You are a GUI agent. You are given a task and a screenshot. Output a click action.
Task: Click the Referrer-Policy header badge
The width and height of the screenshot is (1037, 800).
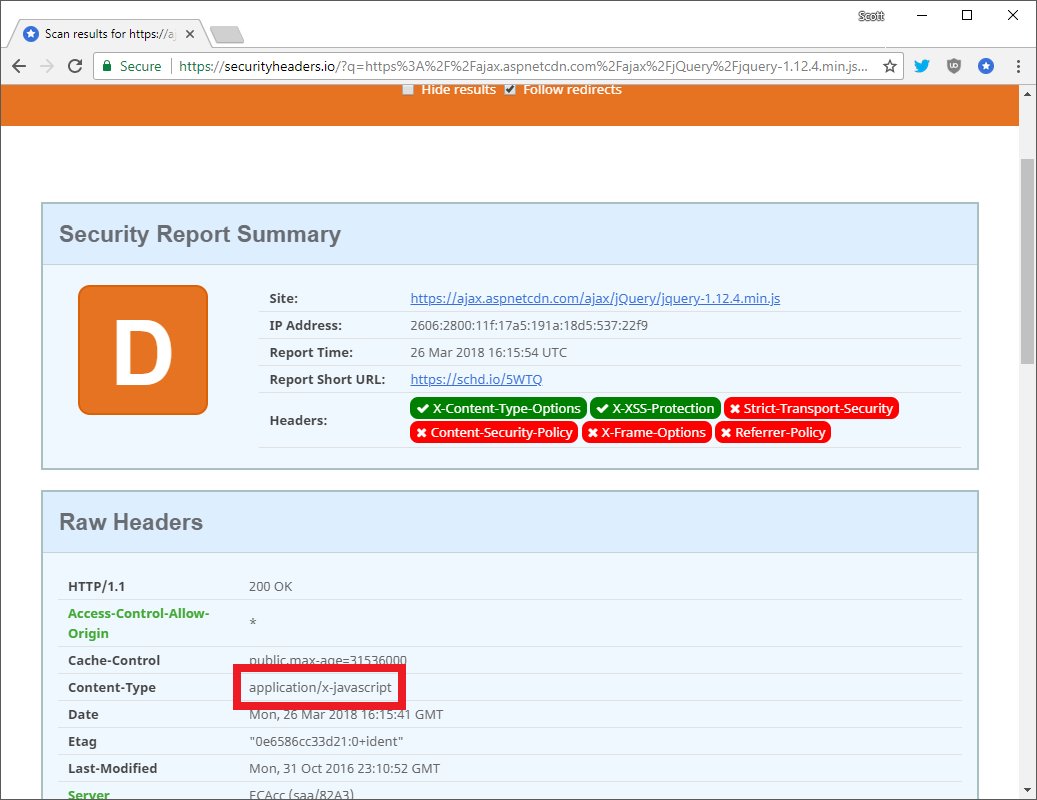pos(773,432)
